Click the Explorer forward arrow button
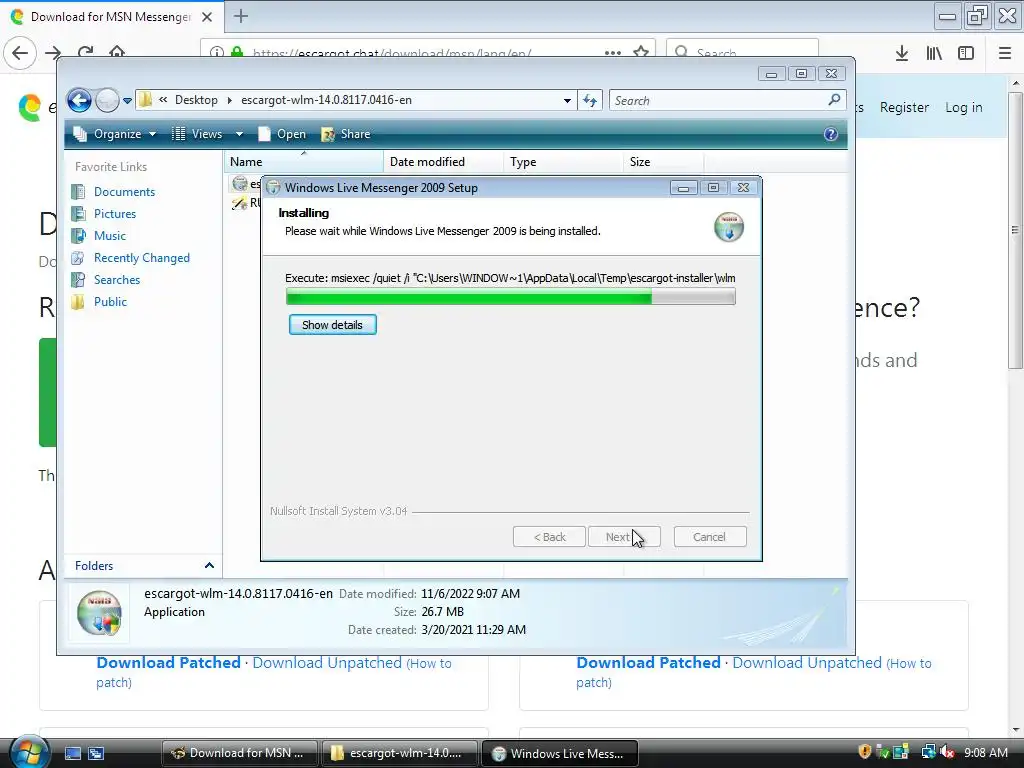The width and height of the screenshot is (1024, 768). point(107,101)
